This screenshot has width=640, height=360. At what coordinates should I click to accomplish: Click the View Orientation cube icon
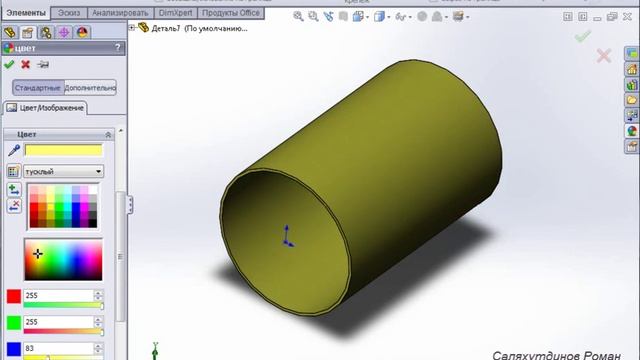point(358,17)
